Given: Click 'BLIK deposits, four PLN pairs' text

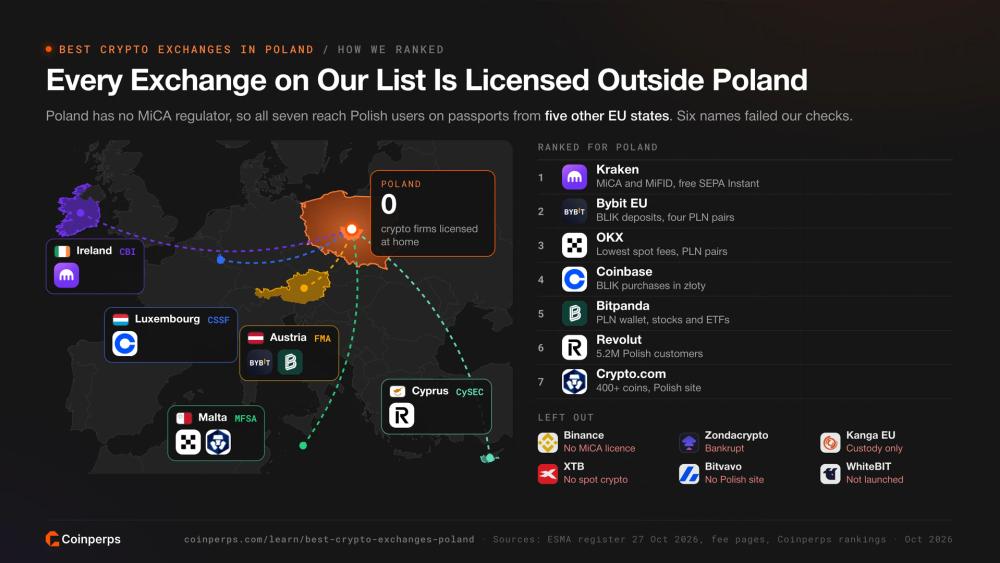Looking at the screenshot, I should pos(665,217).
